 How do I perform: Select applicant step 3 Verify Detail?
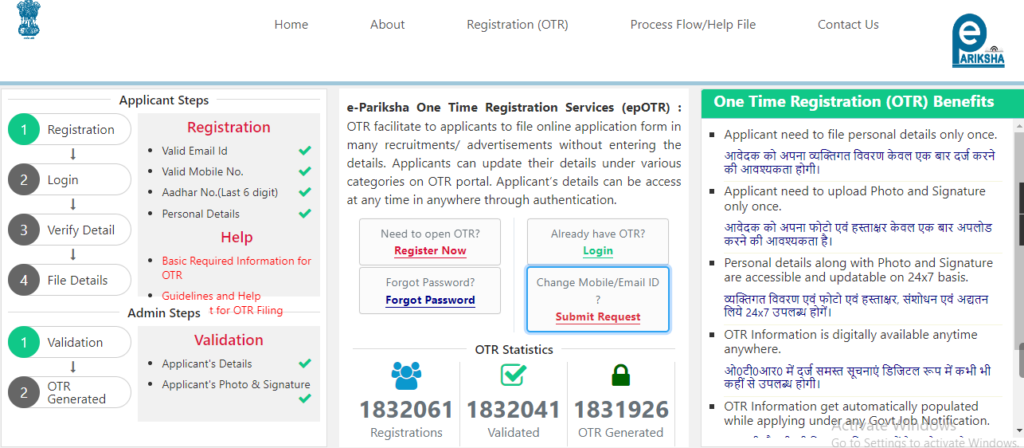click(70, 230)
